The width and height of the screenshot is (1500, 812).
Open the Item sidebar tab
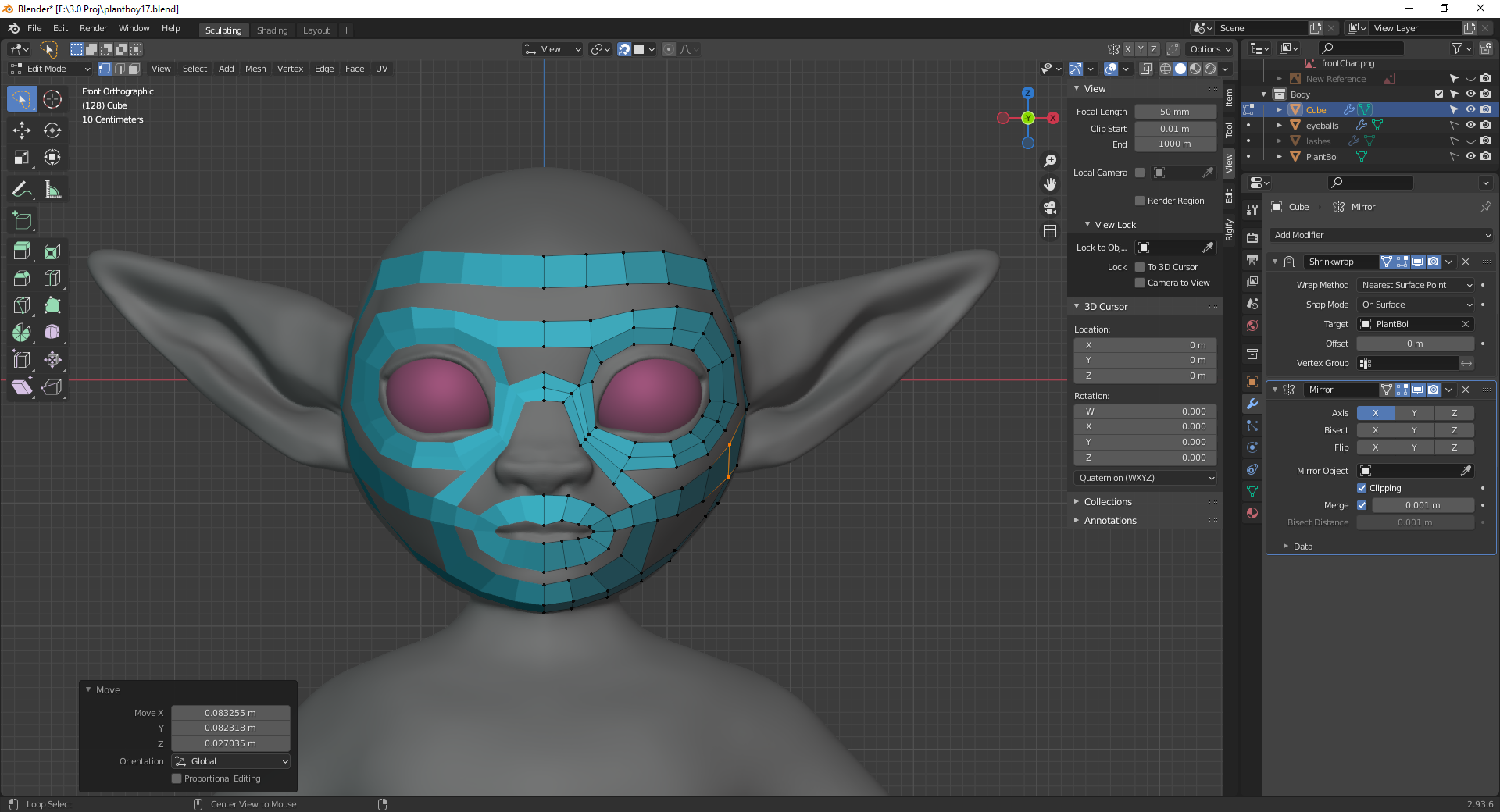[x=1229, y=98]
